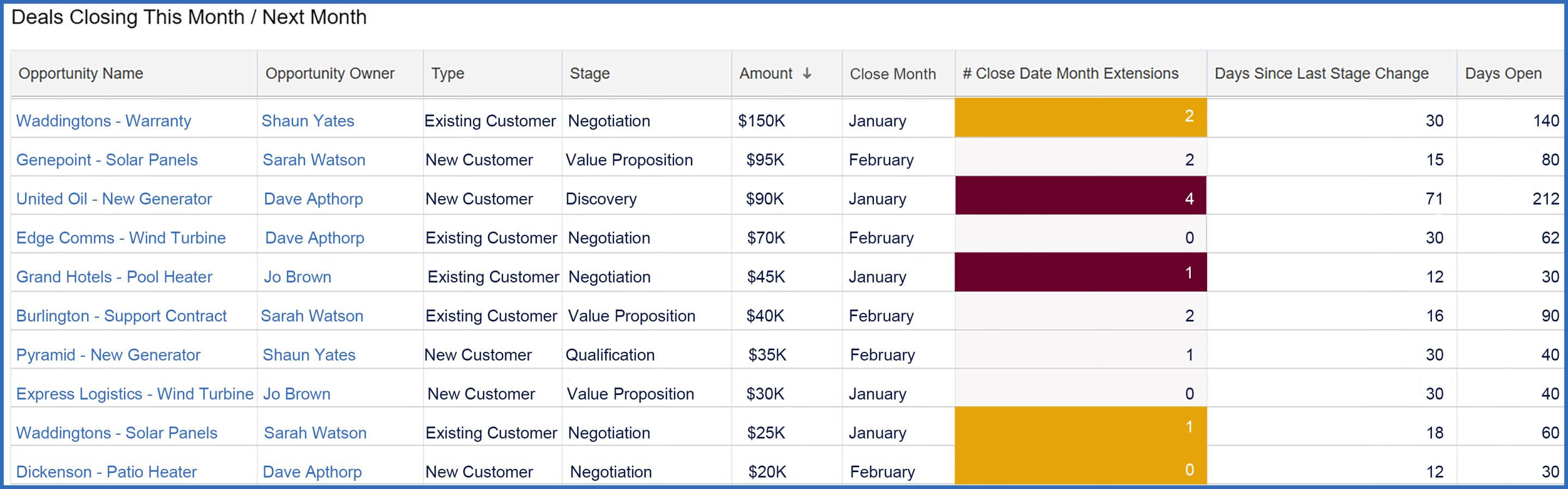This screenshot has width=1568, height=489.
Task: Click the Amount sort descending arrow
Action: [807, 73]
